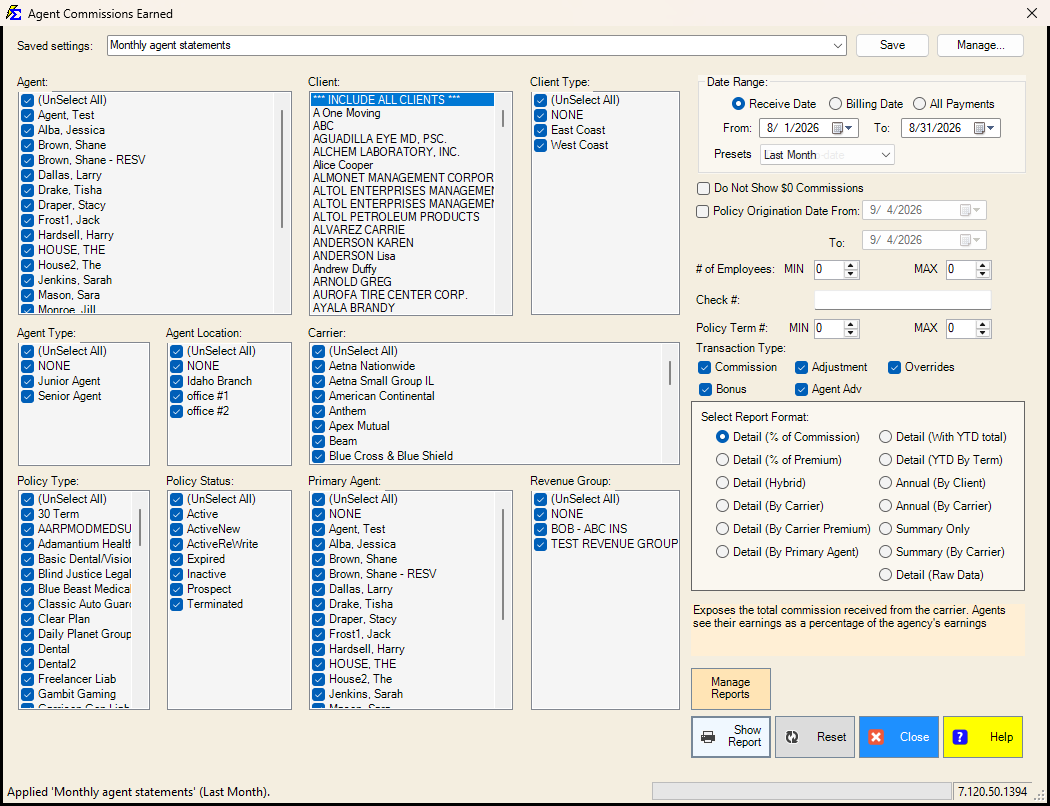The height and width of the screenshot is (806, 1050).
Task: Uncheck Junior Agent in Agent Type
Action: click(27, 382)
